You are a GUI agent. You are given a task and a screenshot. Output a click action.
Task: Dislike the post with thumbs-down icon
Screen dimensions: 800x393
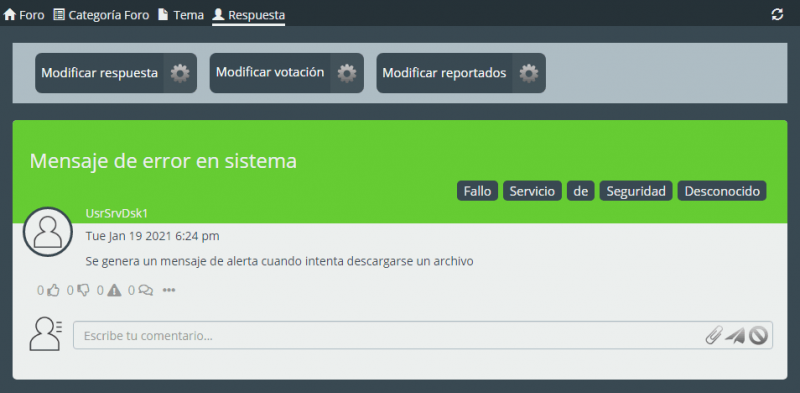(84, 290)
